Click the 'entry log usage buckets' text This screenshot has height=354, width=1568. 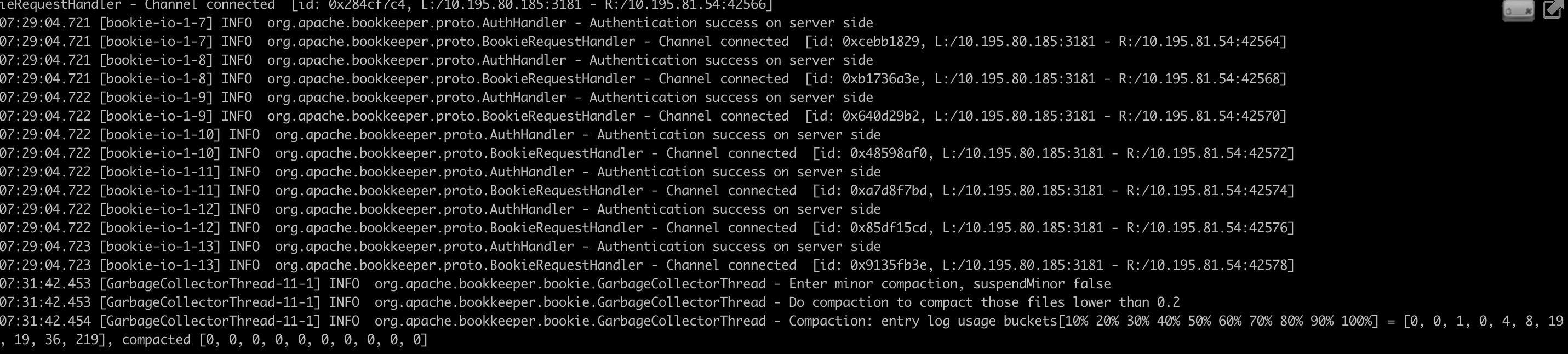(x=969, y=321)
